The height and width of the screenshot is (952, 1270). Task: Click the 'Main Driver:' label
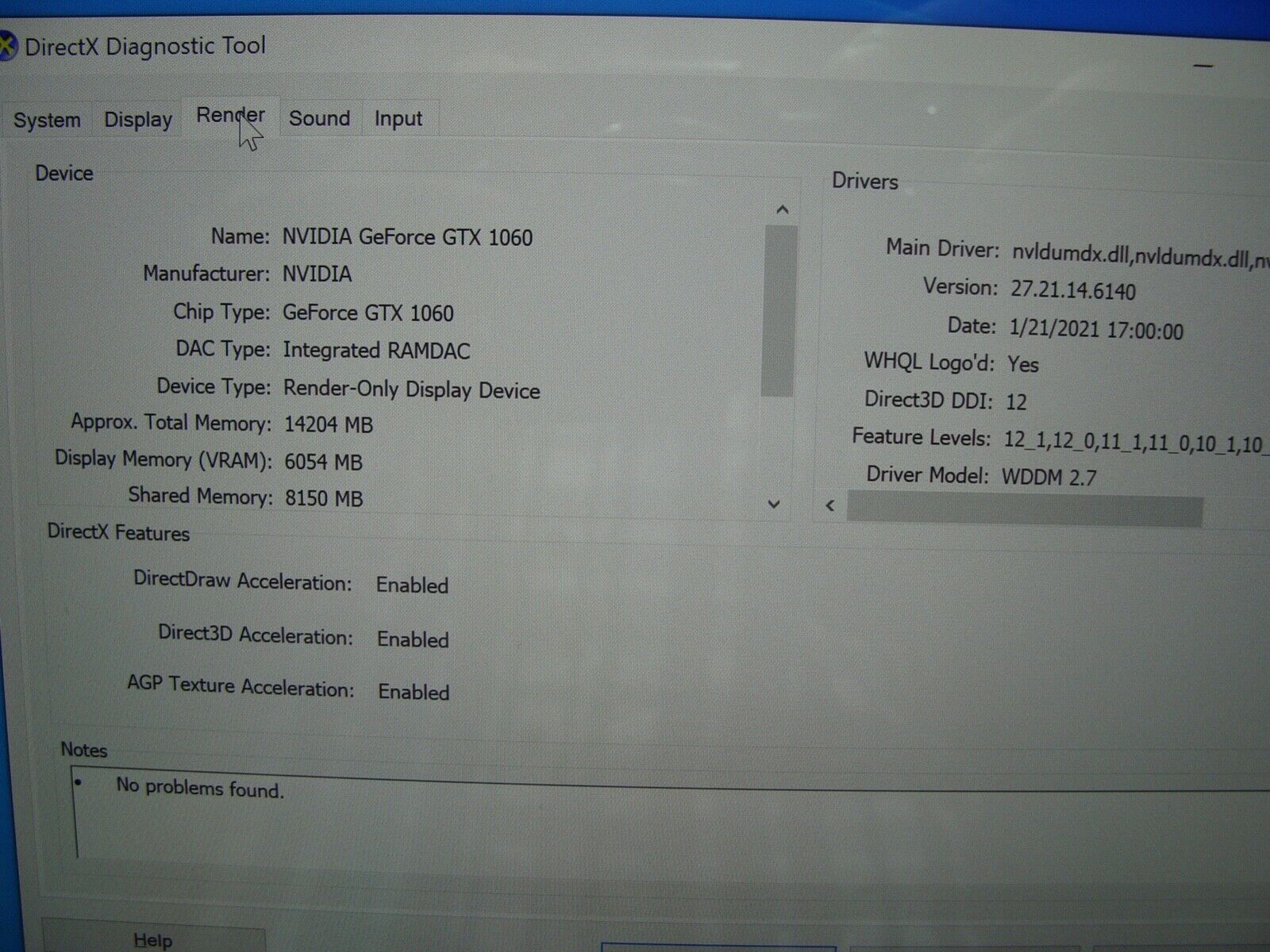coord(943,248)
